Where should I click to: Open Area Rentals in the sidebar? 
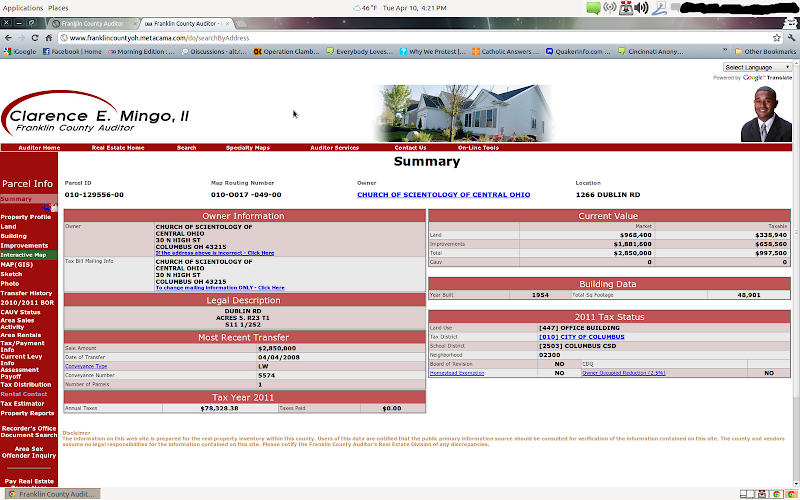click(x=20, y=335)
